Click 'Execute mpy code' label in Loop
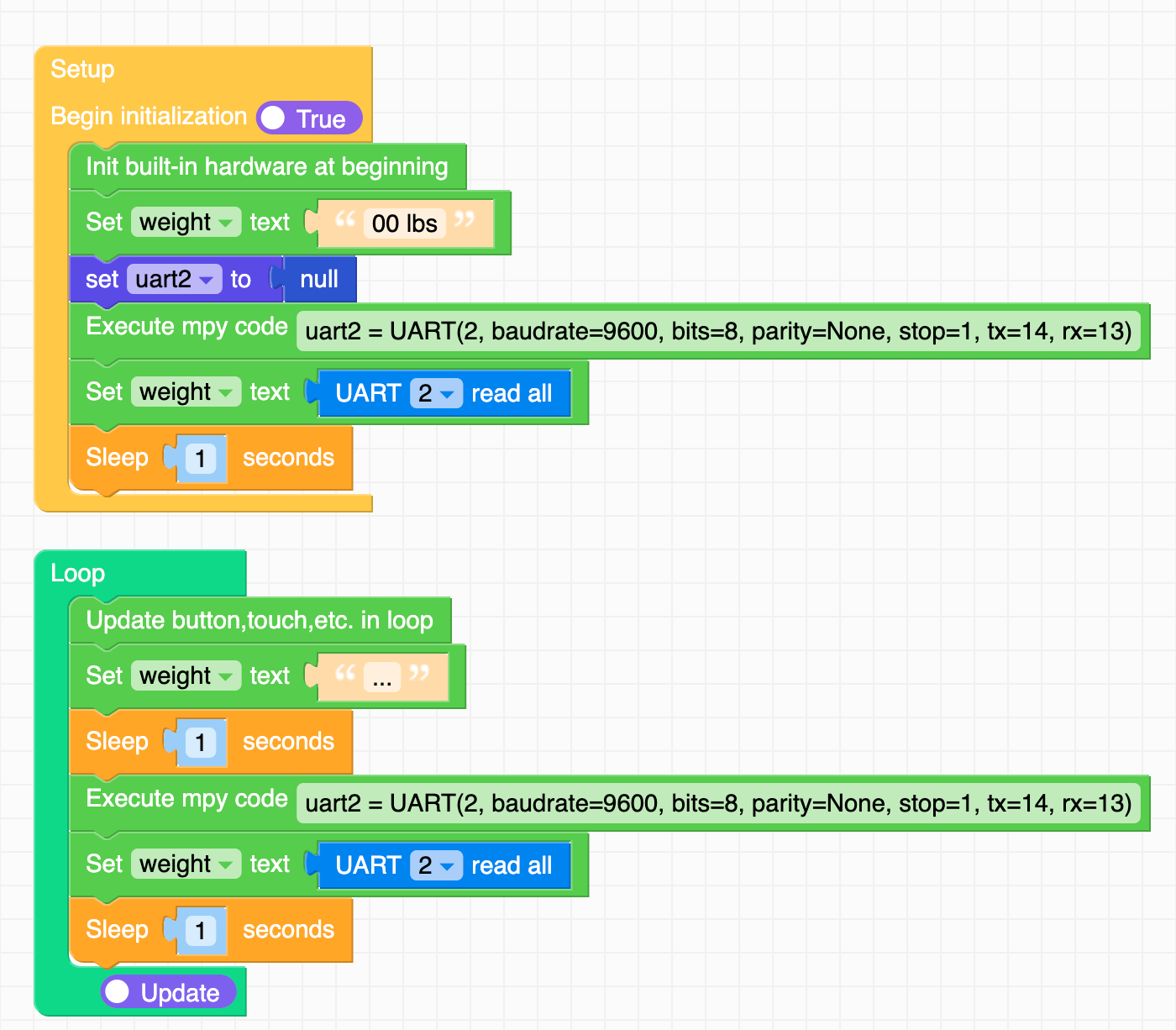The height and width of the screenshot is (1030, 1176). [x=186, y=798]
